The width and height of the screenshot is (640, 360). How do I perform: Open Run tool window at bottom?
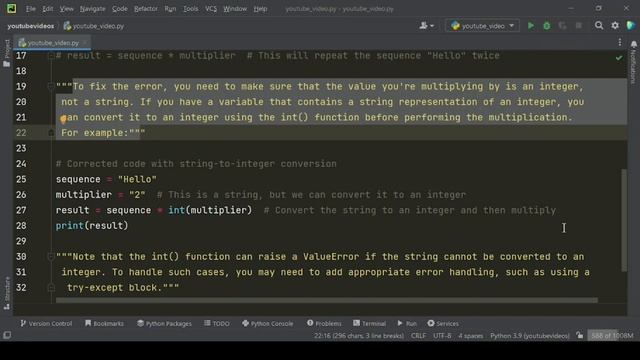pyautogui.click(x=407, y=323)
